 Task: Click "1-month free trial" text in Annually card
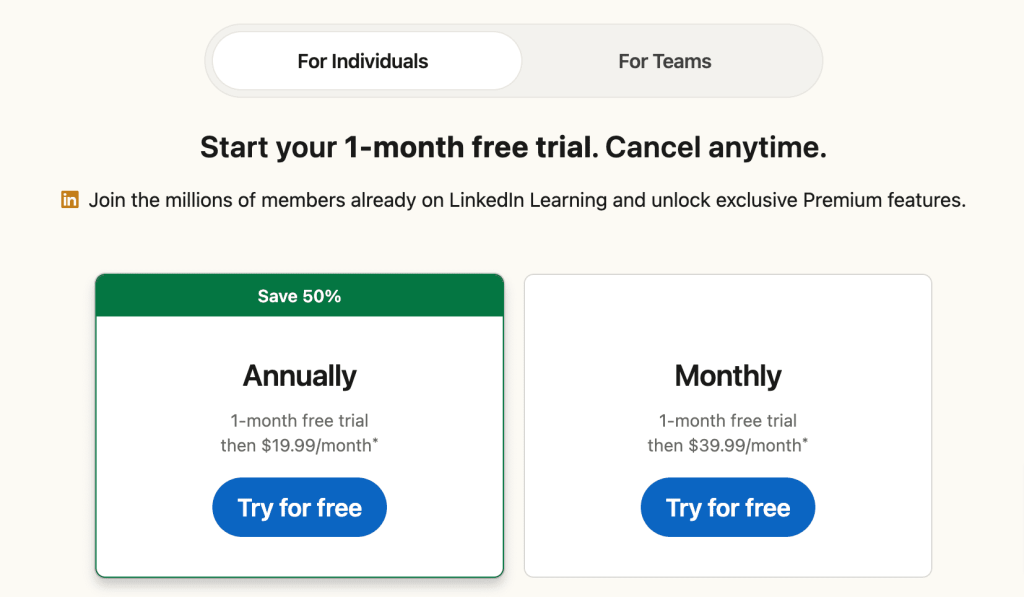pyautogui.click(x=299, y=421)
